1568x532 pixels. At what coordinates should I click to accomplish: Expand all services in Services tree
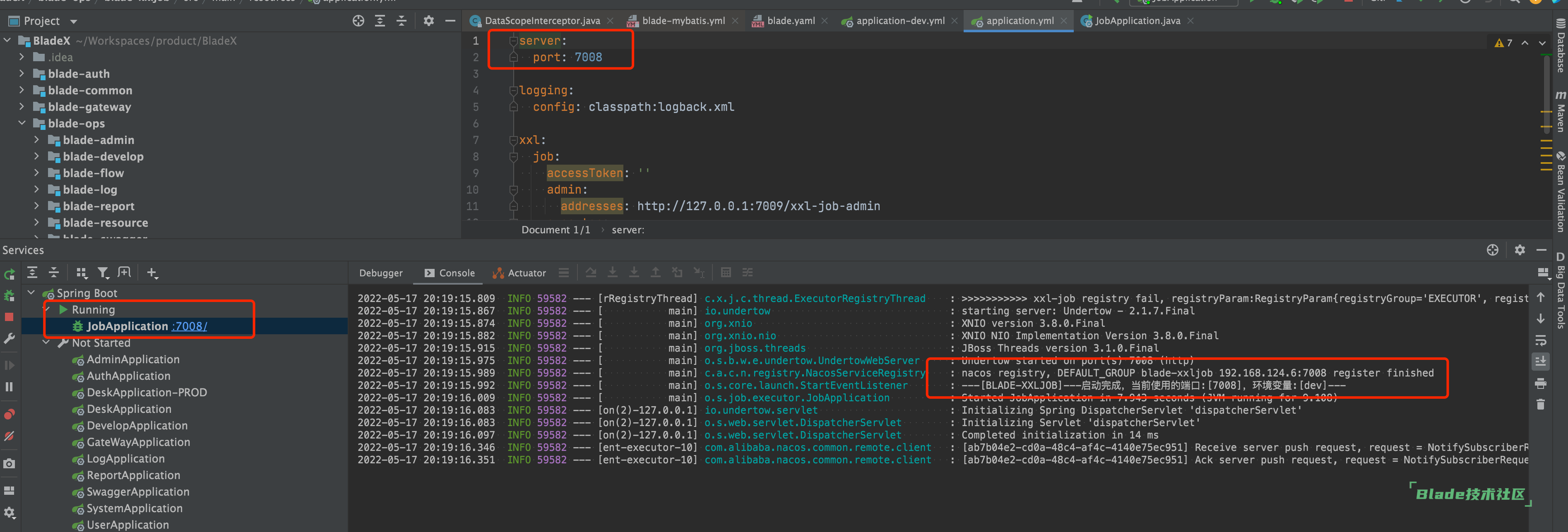(x=32, y=272)
